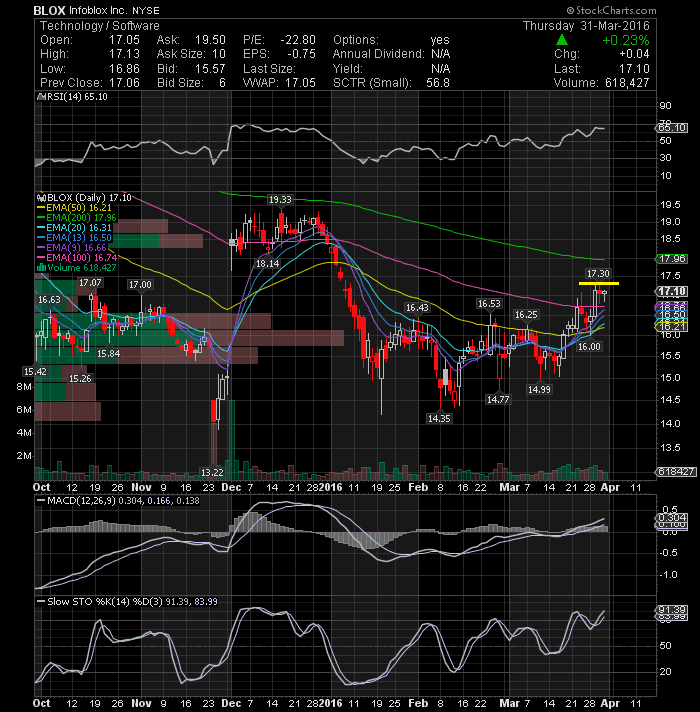The image size is (700, 712).
Task: Click the 17.00 price annotation
Action: pyautogui.click(x=140, y=285)
